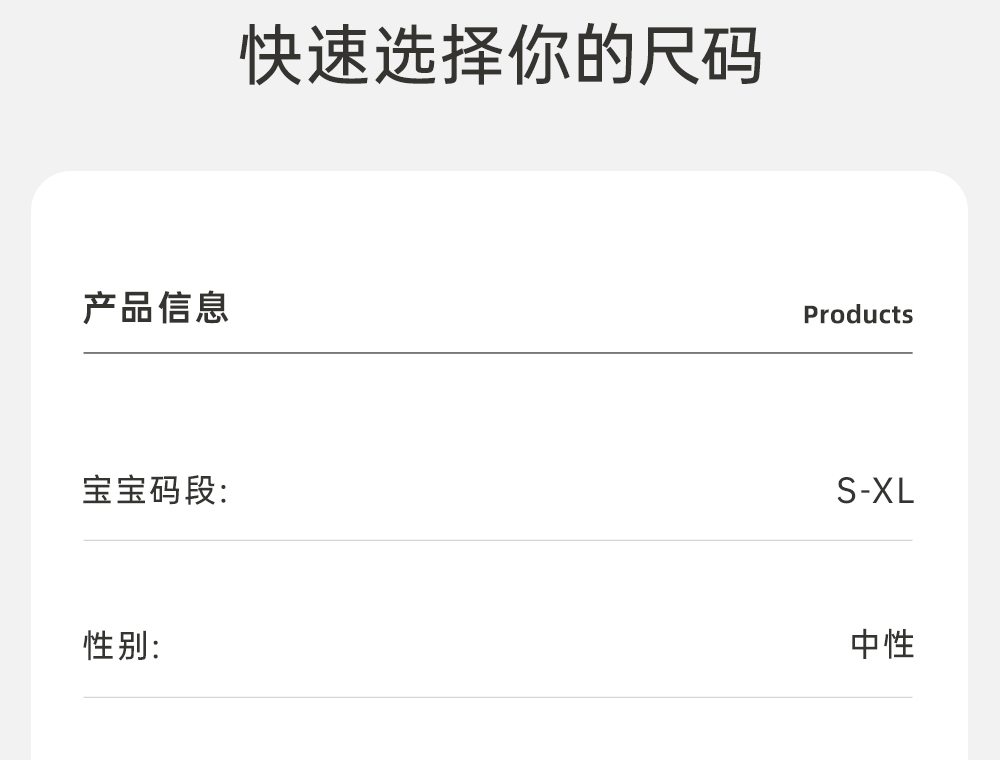The height and width of the screenshot is (760, 1000).
Task: Click the thin divider below 宝宝码段 row
Action: click(497, 540)
